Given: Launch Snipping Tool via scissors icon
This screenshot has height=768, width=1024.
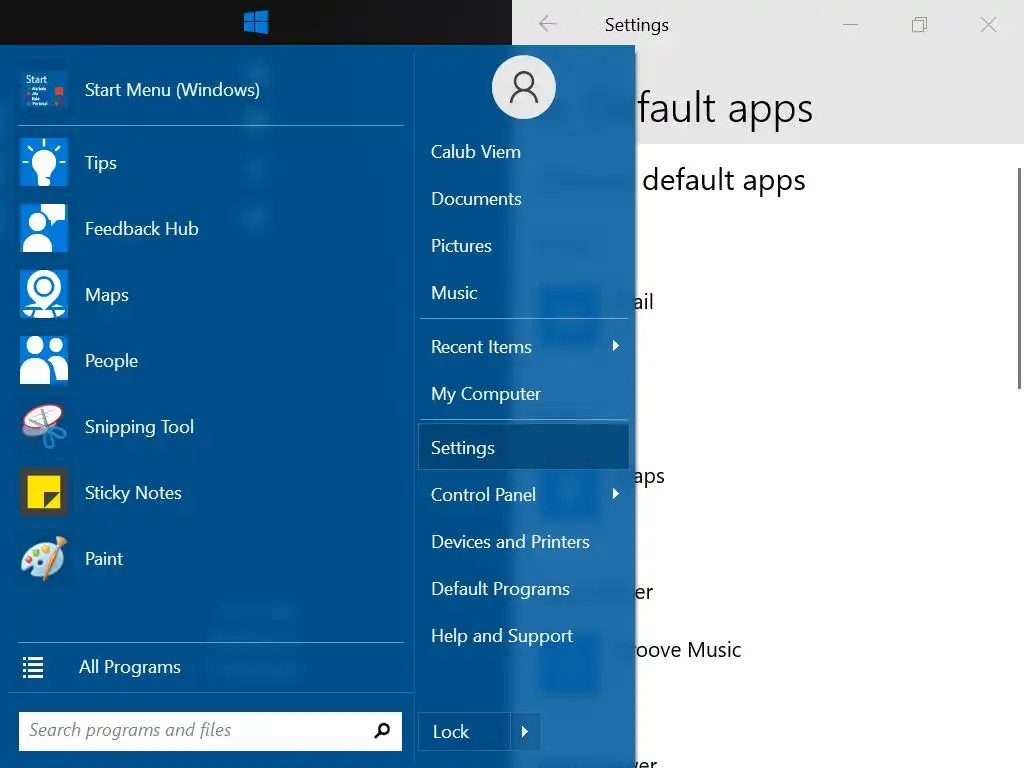Looking at the screenshot, I should click(44, 426).
